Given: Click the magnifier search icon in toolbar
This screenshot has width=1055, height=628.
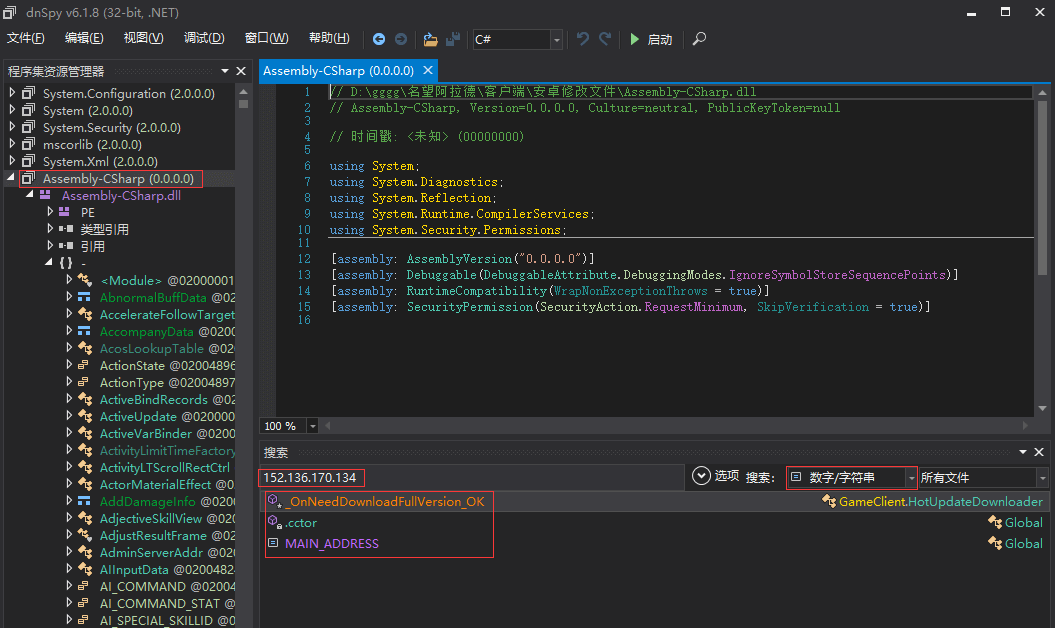Looking at the screenshot, I should click(699, 39).
